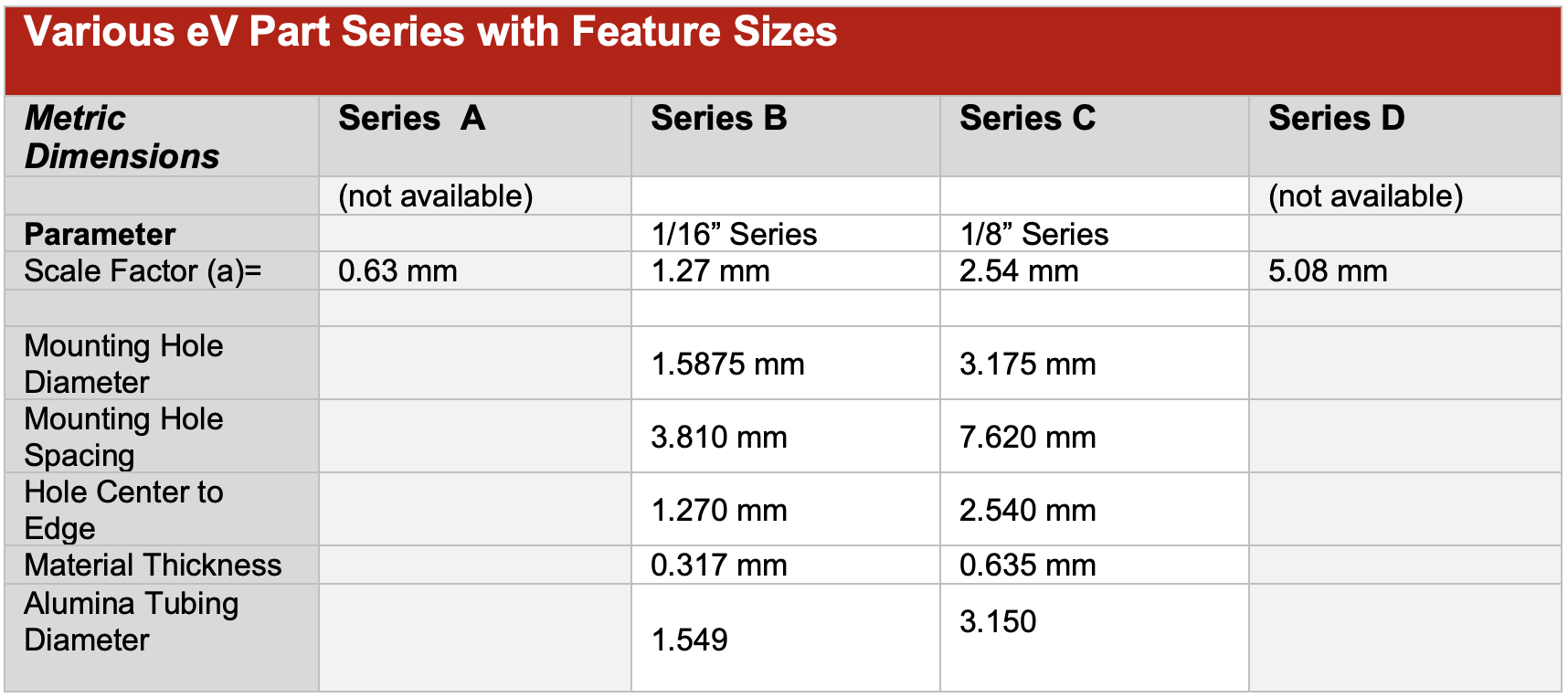Select the 'Metric Dimensions' header cell
The image size is (1568, 698).
[x=122, y=137]
